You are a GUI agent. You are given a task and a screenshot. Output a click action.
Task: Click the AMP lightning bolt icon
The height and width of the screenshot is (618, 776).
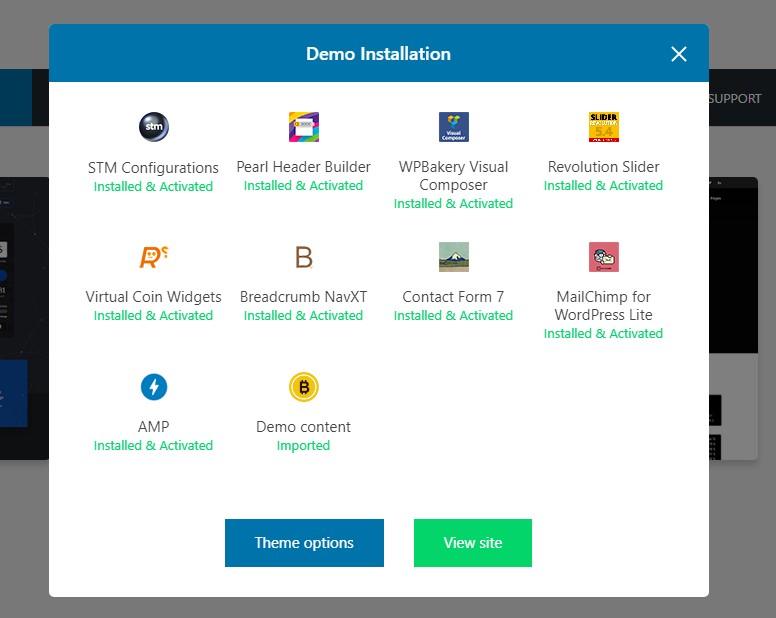coord(153,387)
